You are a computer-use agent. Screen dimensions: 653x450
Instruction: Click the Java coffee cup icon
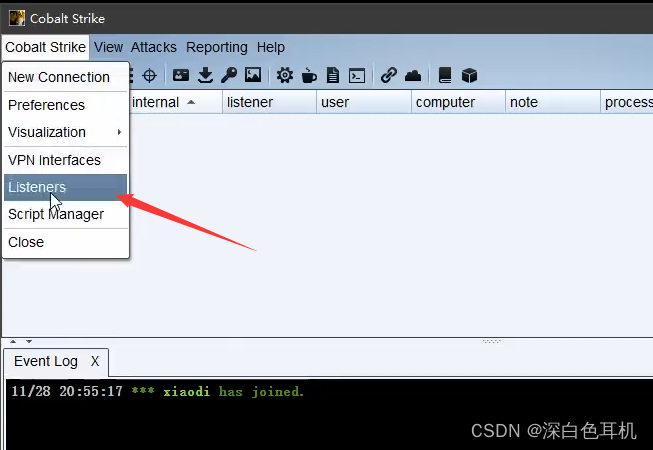(x=309, y=75)
